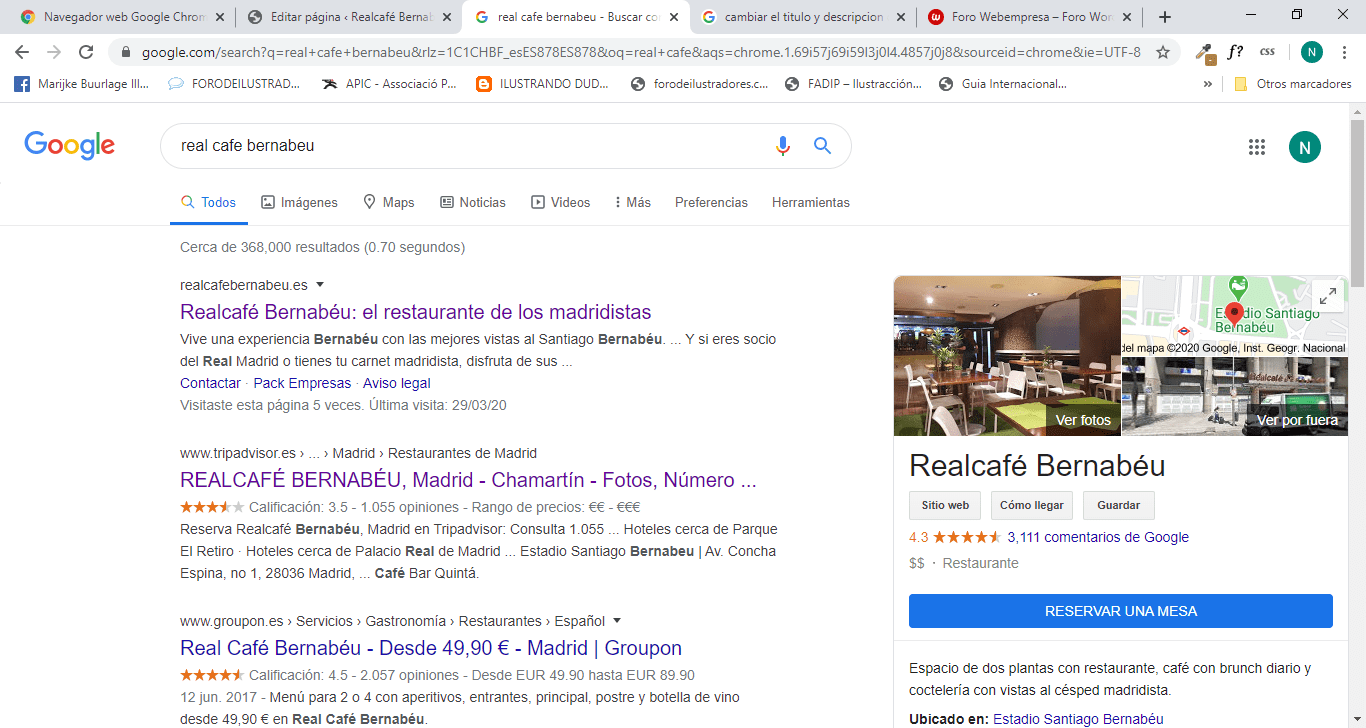
Task: Open the Chrome profile N avatar in toolbar
Action: tap(1312, 52)
